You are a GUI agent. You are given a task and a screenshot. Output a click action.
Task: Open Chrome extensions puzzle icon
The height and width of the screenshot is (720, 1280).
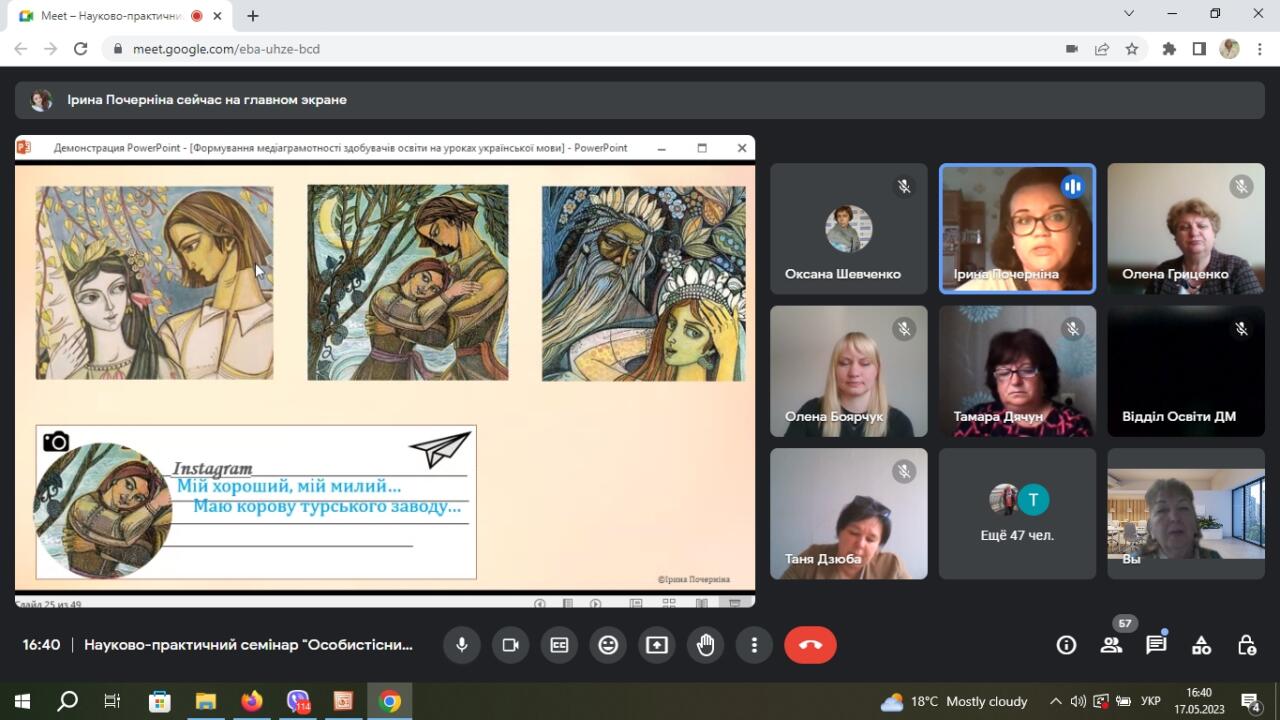pyautogui.click(x=1169, y=48)
